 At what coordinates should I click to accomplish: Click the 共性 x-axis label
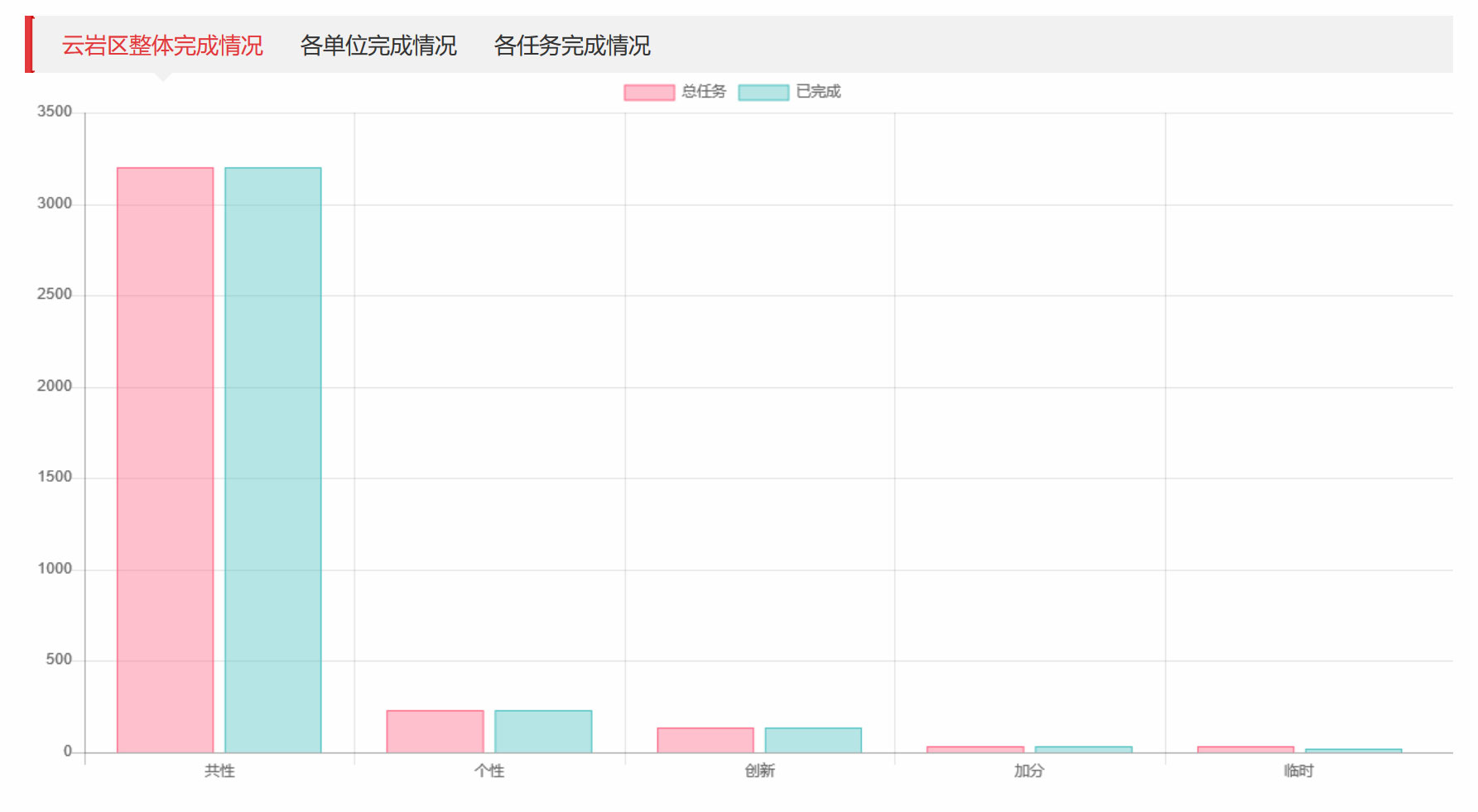point(219,771)
